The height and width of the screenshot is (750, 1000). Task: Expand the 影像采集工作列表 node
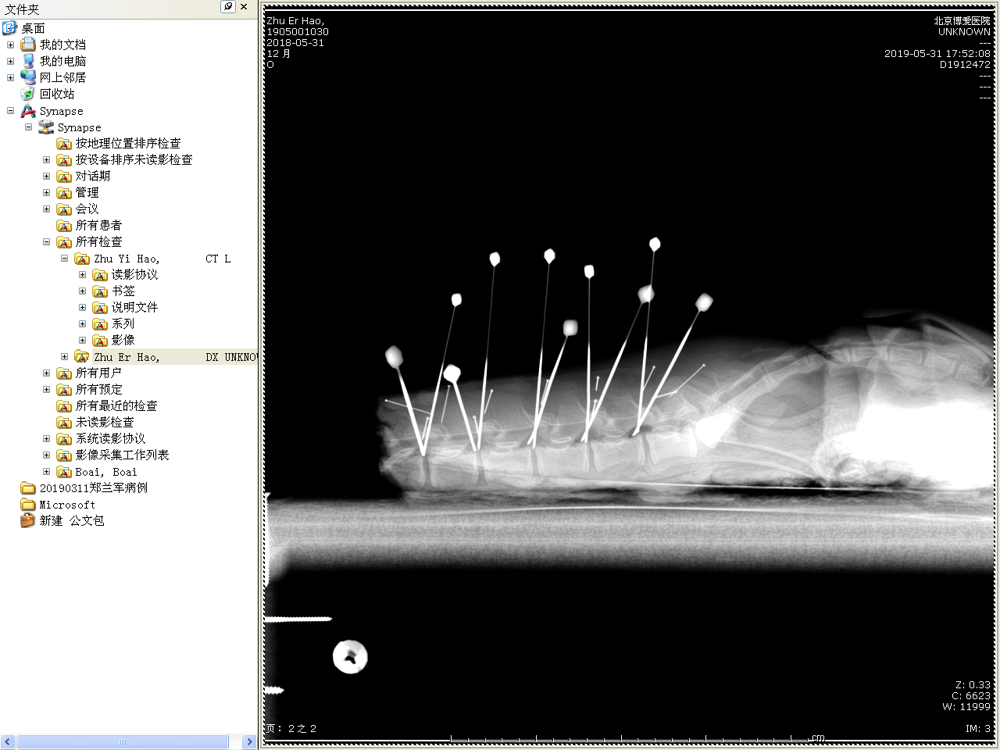[46, 455]
